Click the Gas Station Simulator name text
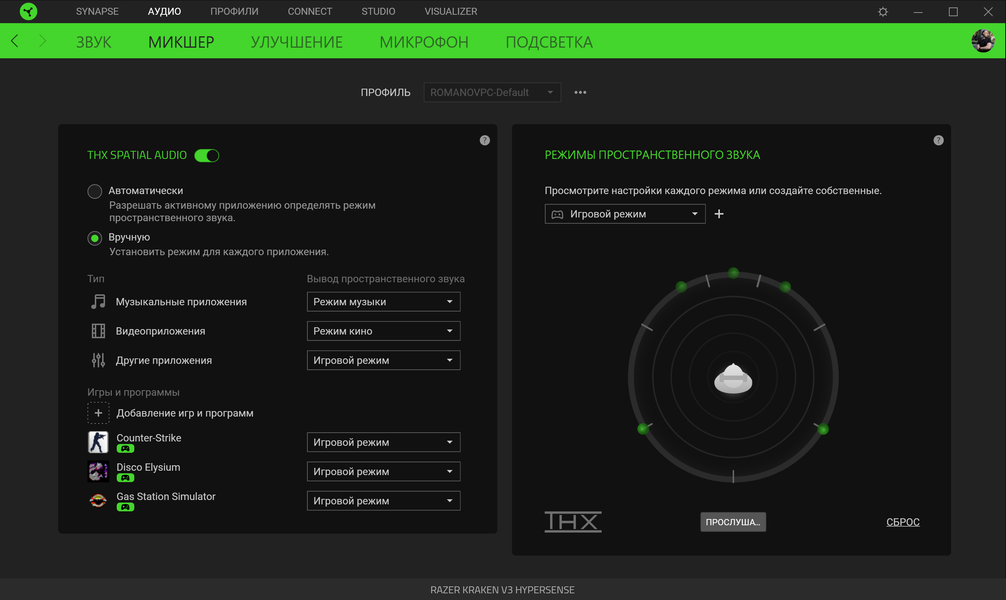Viewport: 1006px width, 600px height. click(x=166, y=496)
